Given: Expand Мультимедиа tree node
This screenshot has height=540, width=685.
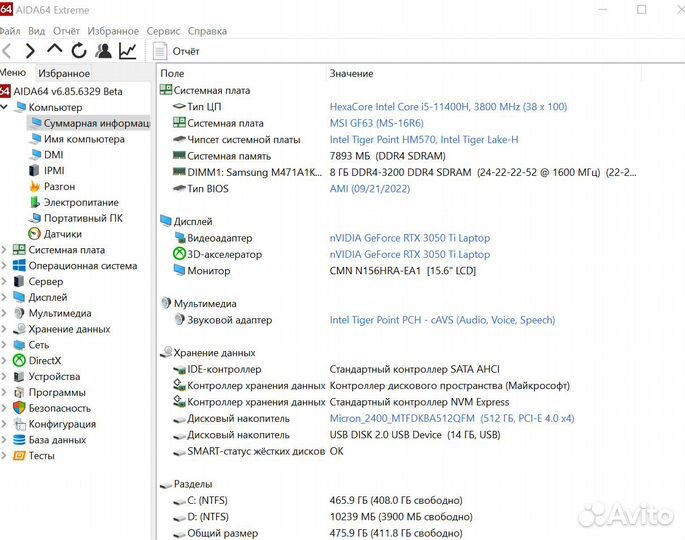Looking at the screenshot, I should pyautogui.click(x=4, y=313).
